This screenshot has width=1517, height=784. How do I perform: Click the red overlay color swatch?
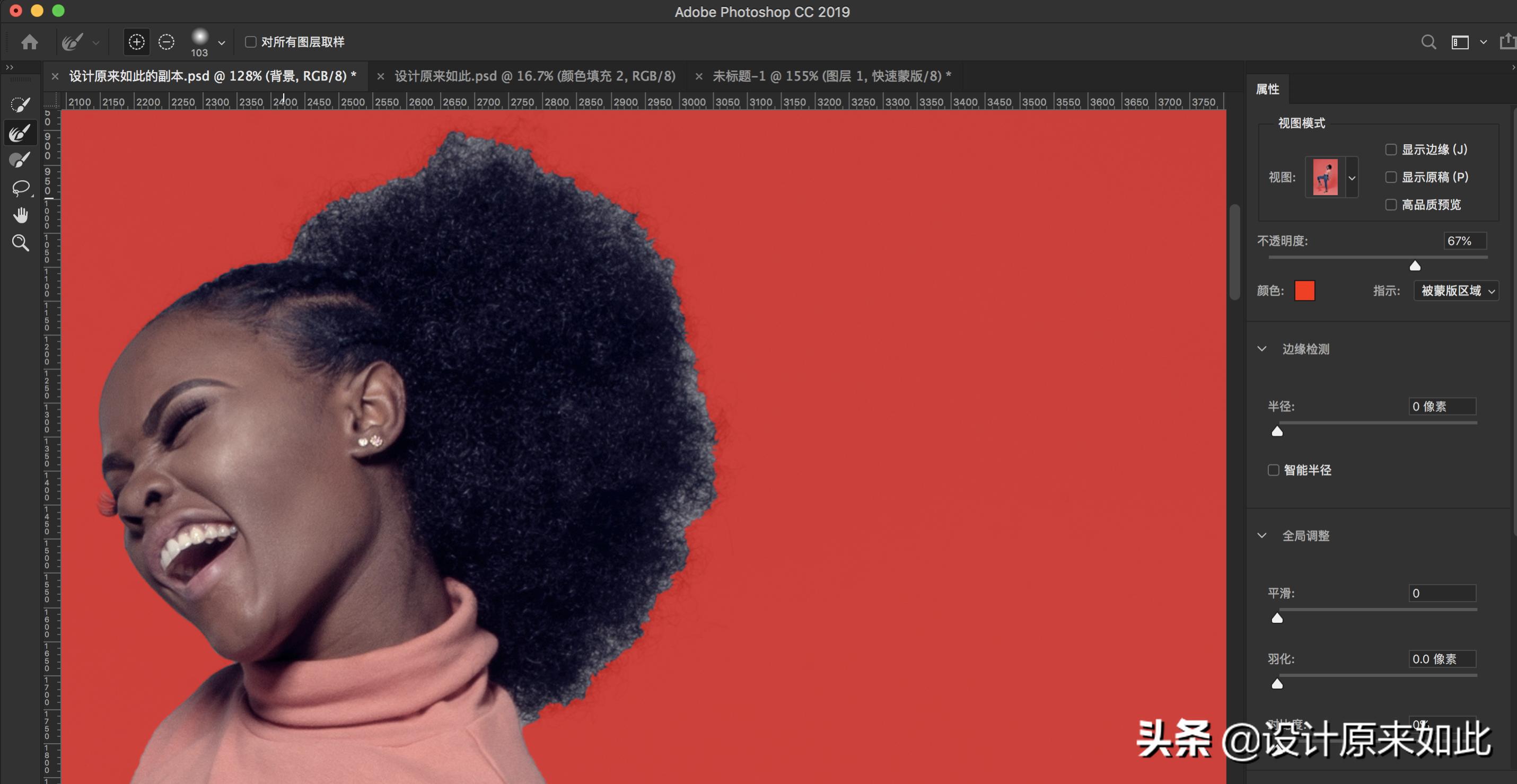click(x=1304, y=291)
